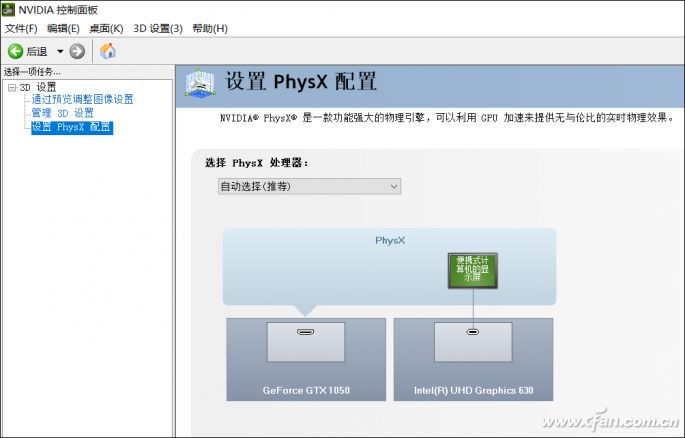Collapse the 3D 设置 tree node
Image resolution: width=685 pixels, height=438 pixels.
pyautogui.click(x=12, y=87)
